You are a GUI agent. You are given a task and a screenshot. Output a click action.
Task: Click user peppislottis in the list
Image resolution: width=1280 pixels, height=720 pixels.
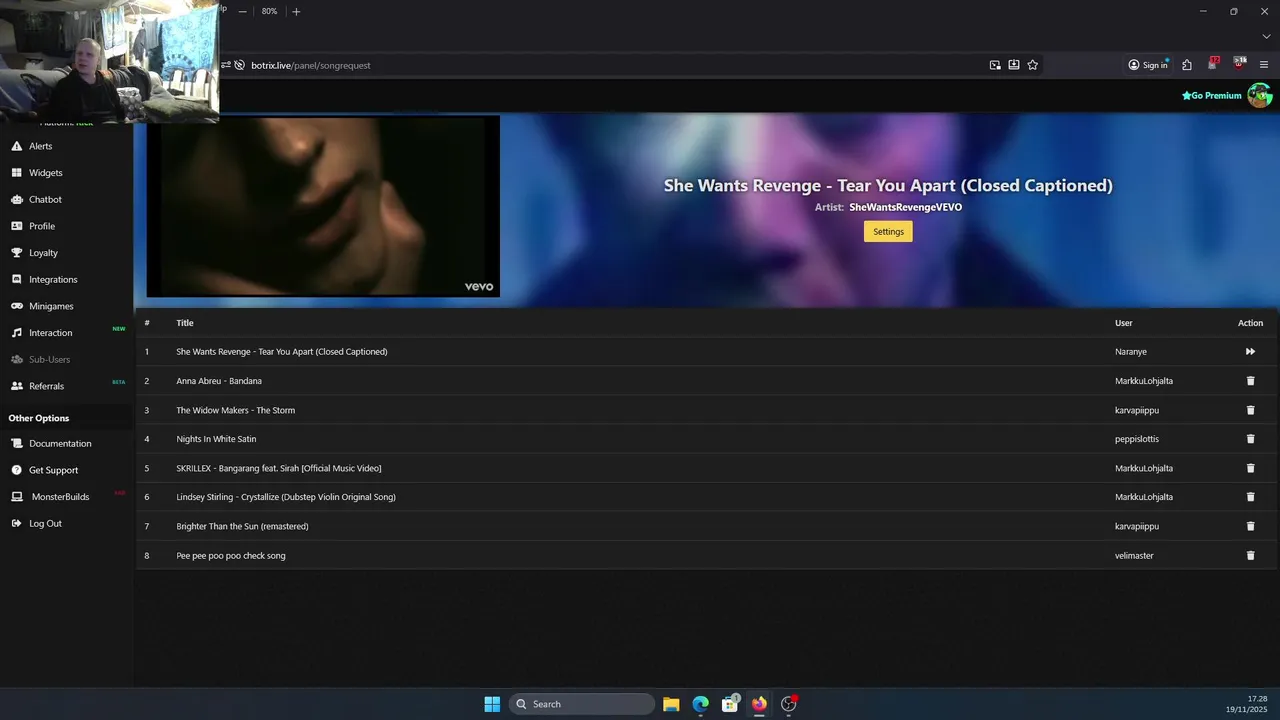pos(1137,439)
